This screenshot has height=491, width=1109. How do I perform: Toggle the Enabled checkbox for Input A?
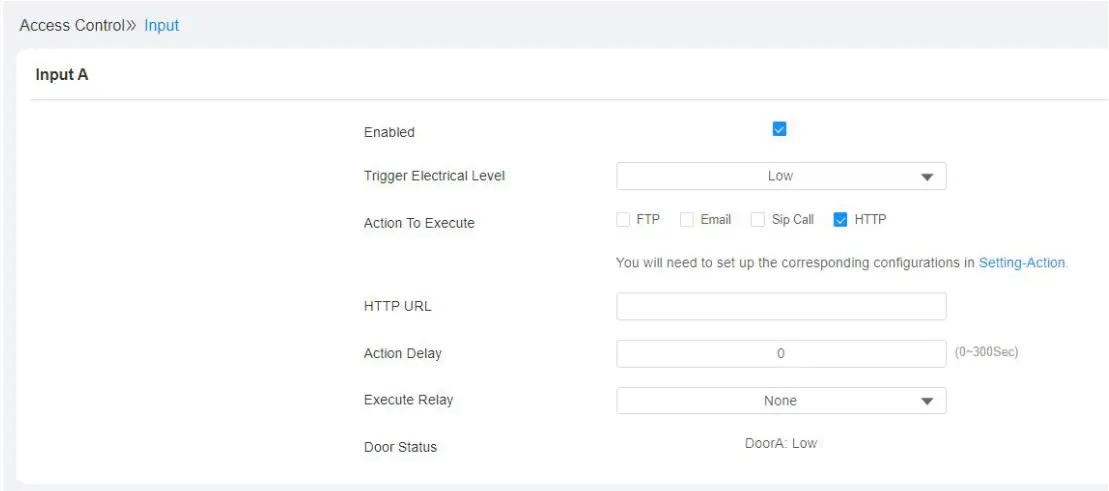click(x=780, y=129)
